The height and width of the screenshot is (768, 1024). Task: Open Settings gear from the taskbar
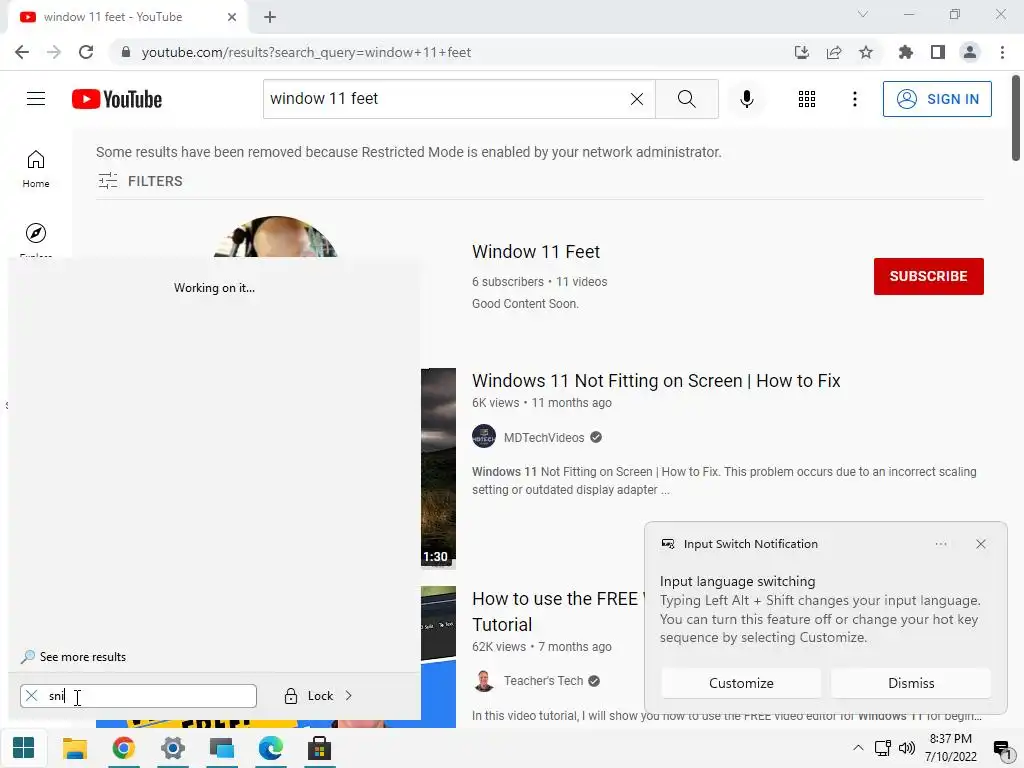pyautogui.click(x=172, y=748)
